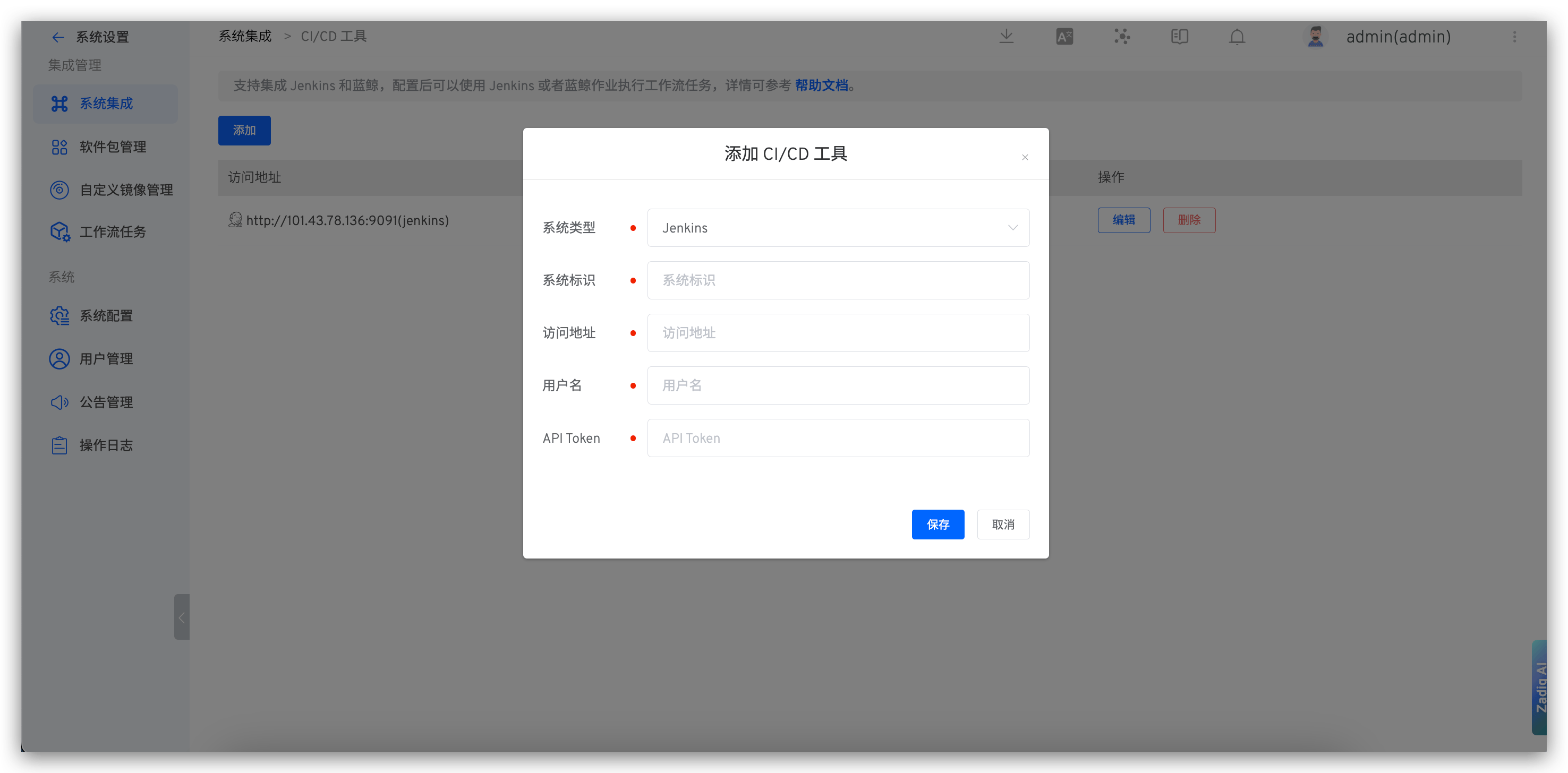Screen dimensions: 1568x773
Task: Save the CI/CD tool with 保存
Action: tap(938, 524)
